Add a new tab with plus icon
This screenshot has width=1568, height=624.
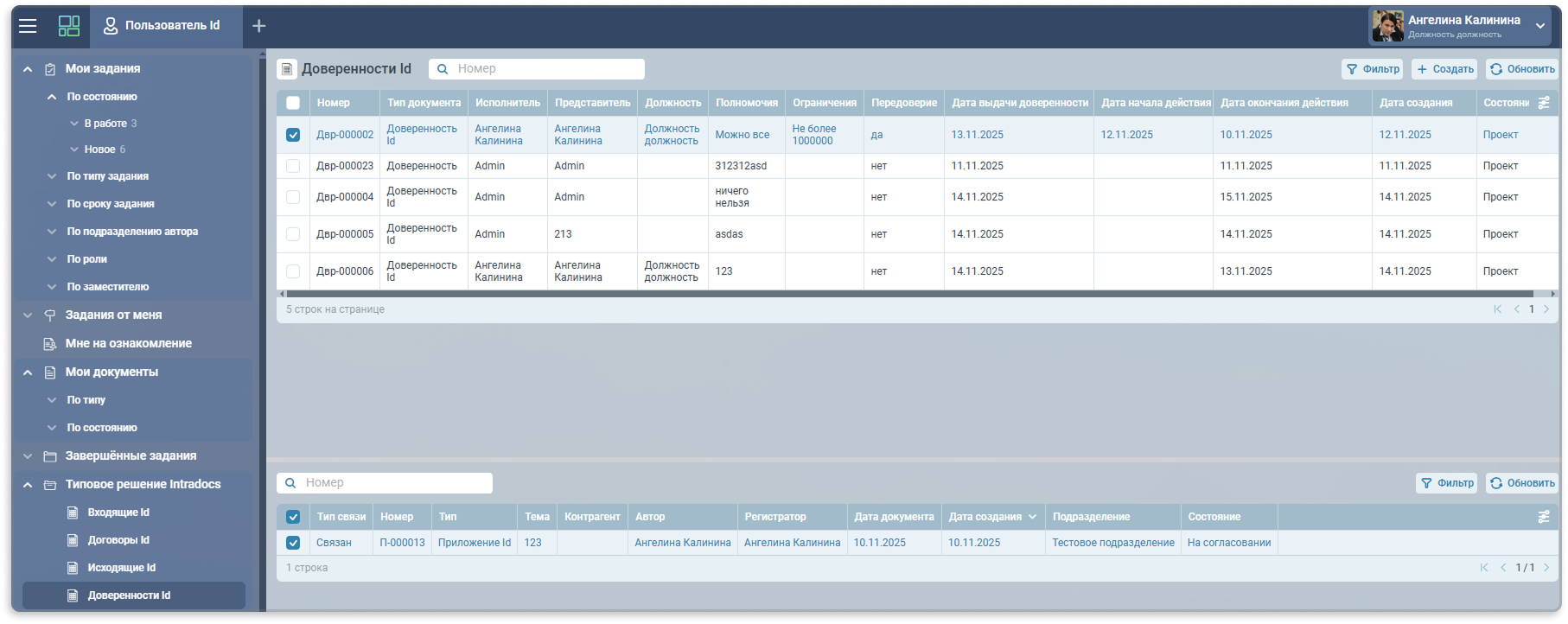coord(258,26)
